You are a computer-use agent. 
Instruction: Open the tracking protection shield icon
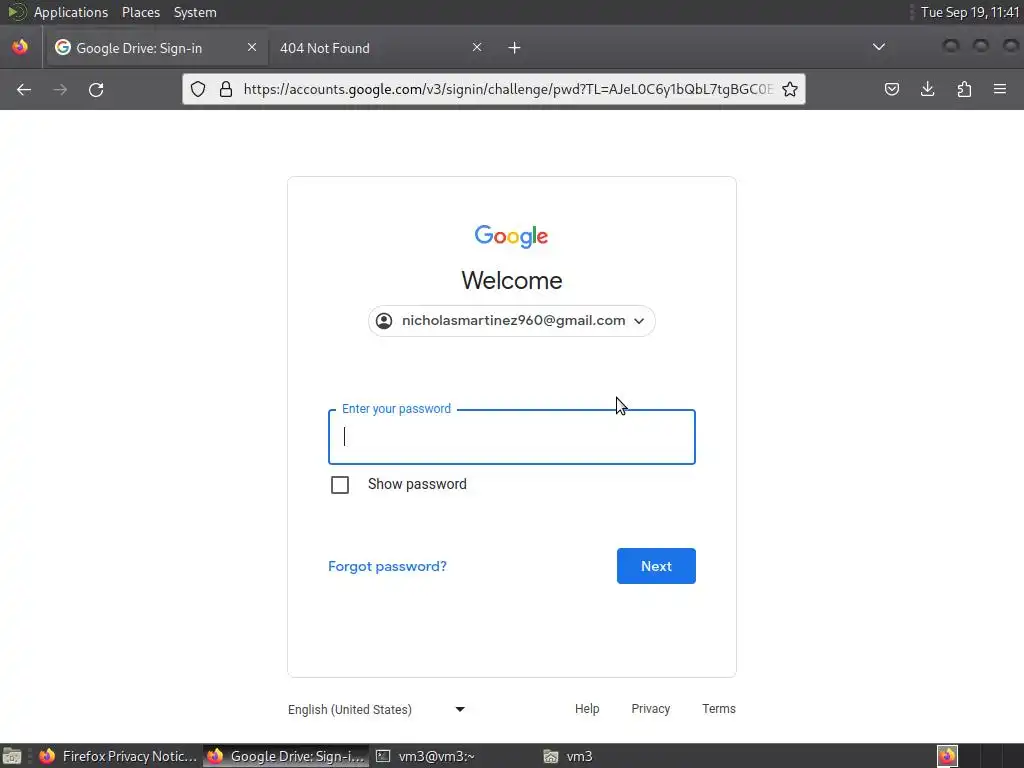click(198, 89)
